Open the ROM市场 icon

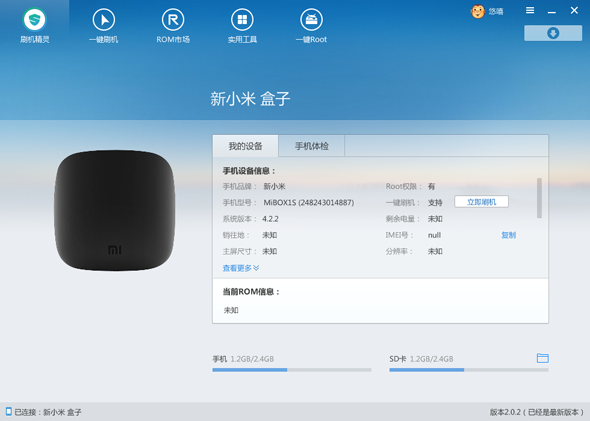click(173, 20)
